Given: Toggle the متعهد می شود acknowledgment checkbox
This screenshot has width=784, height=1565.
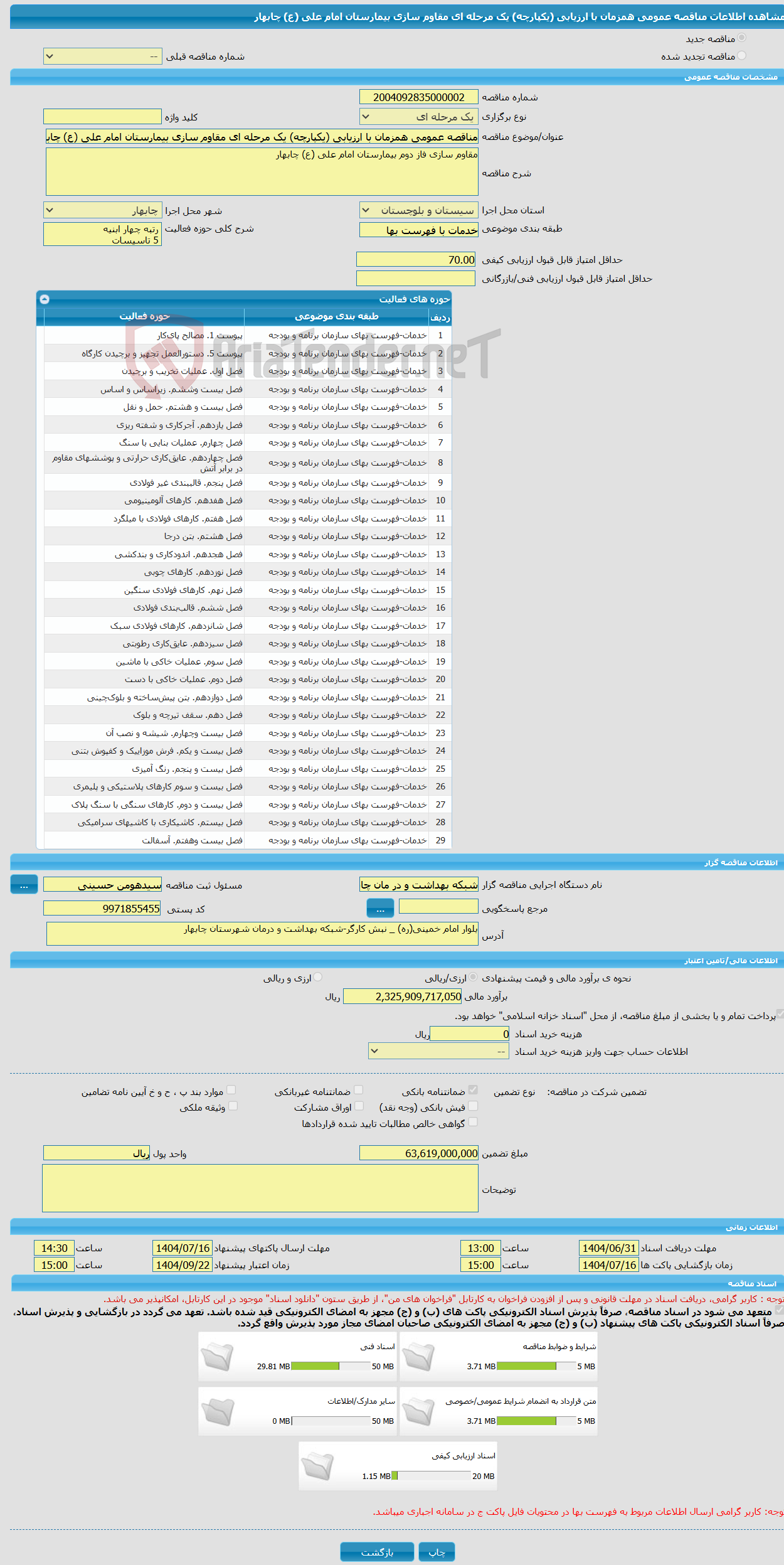Looking at the screenshot, I should (780, 1310).
